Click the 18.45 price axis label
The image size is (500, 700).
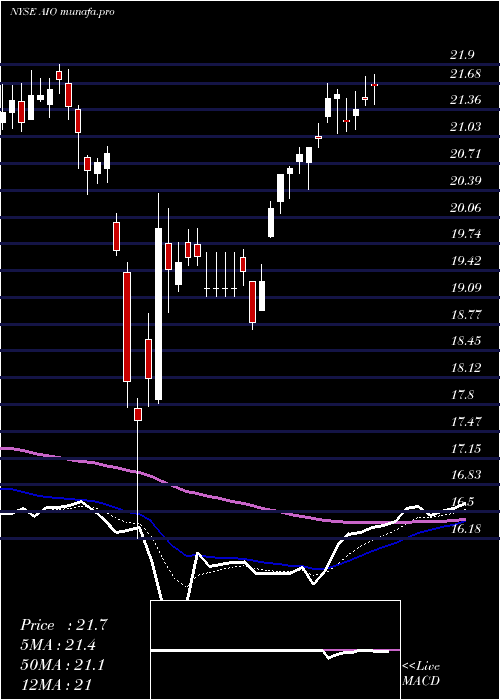pos(466,341)
